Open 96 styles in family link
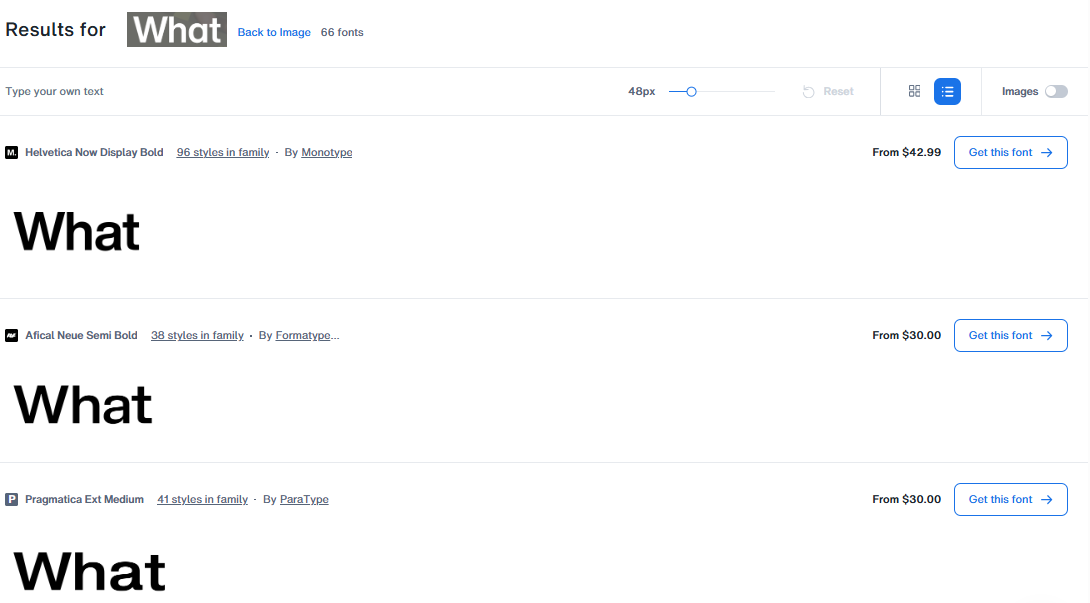 click(x=222, y=152)
